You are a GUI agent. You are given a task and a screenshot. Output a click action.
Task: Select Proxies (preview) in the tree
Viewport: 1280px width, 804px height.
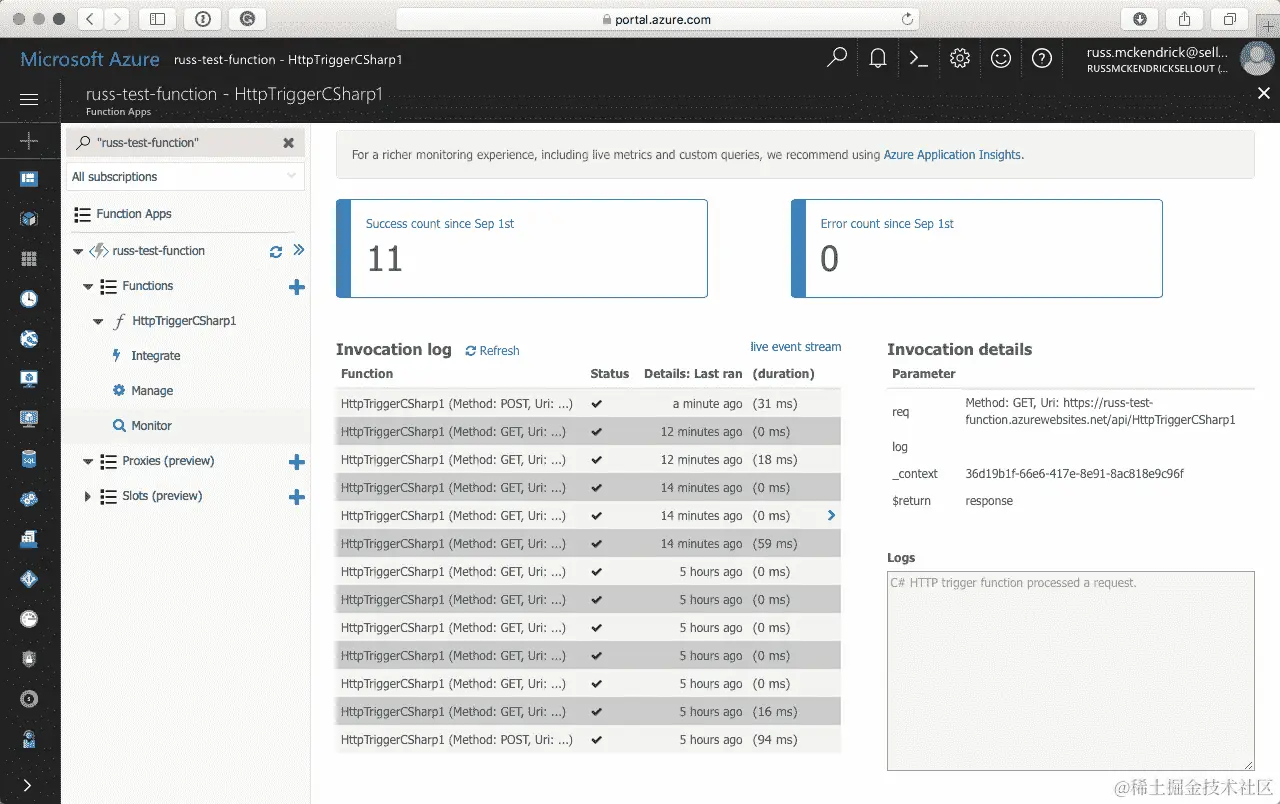(168, 461)
